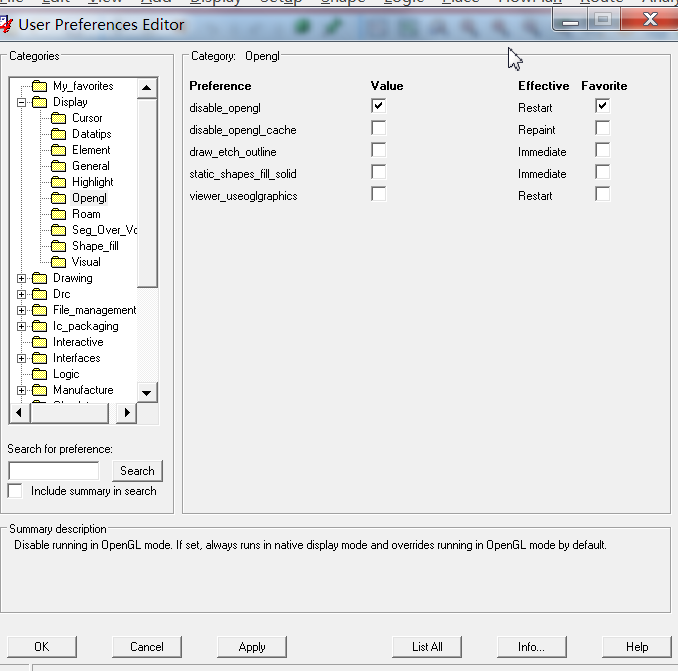Click the User Preferences Editor title icon
This screenshot has height=671, width=678.
(5, 24)
